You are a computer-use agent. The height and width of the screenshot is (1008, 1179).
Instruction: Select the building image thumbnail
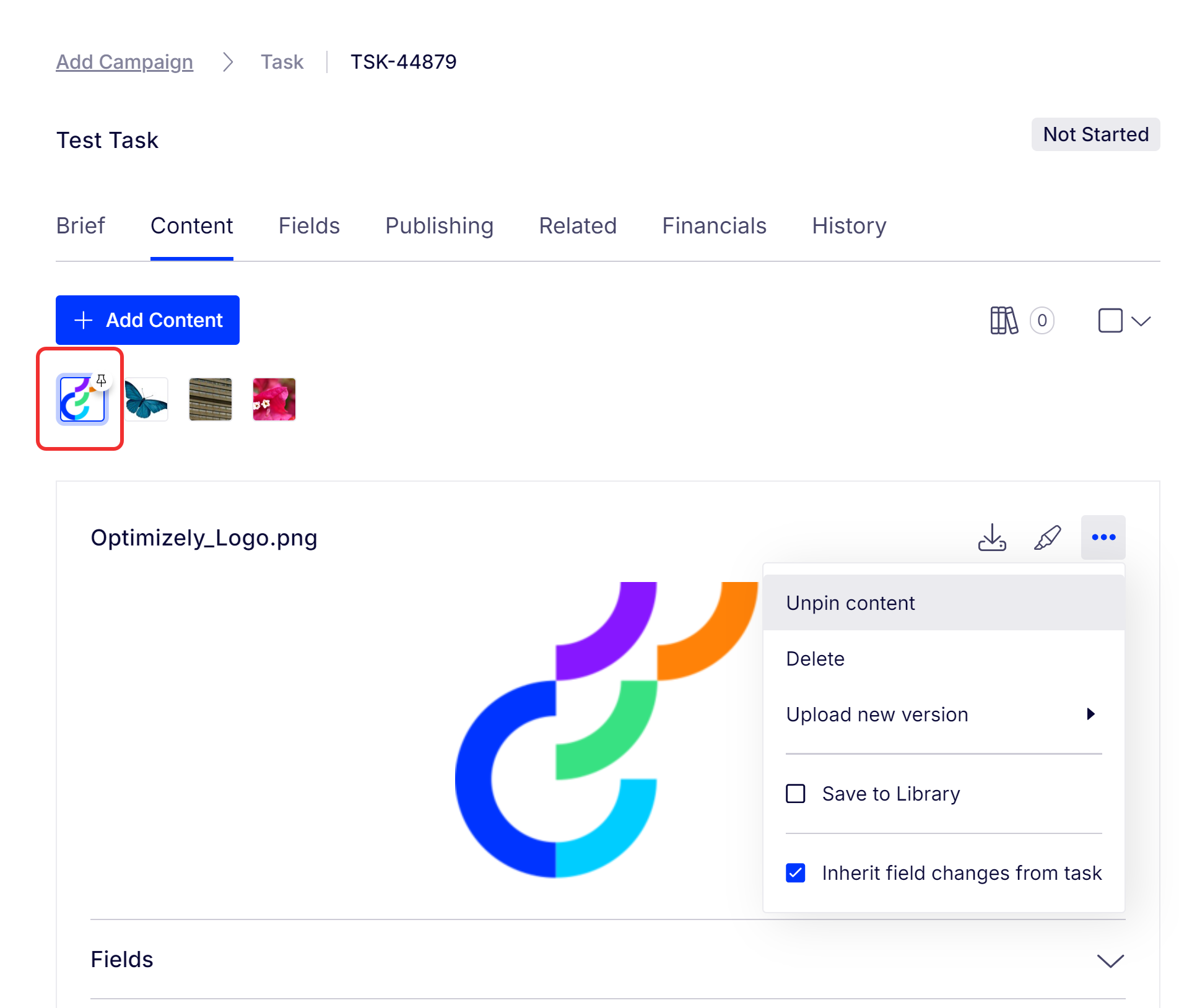click(211, 399)
